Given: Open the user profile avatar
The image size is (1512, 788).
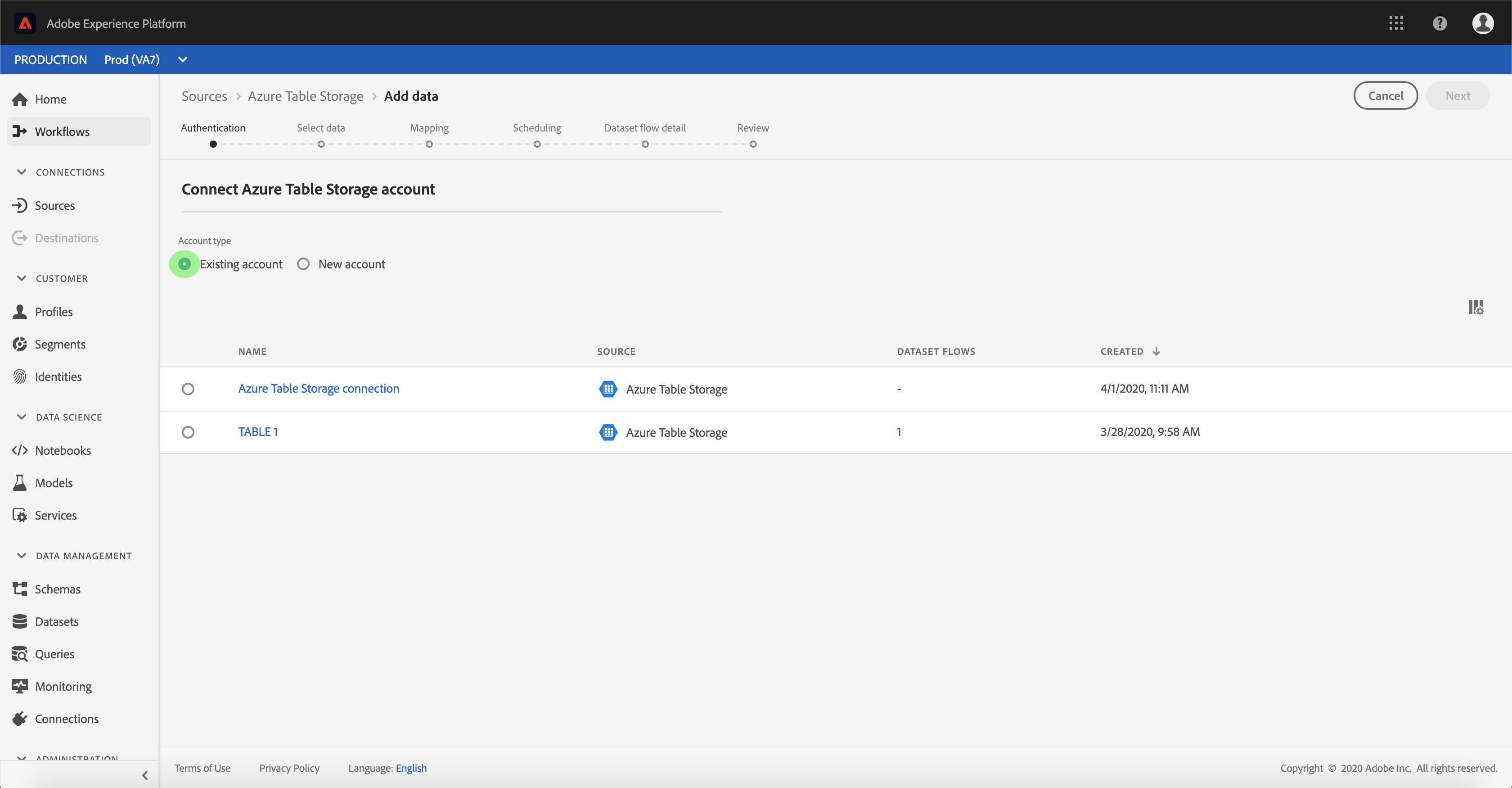Looking at the screenshot, I should pyautogui.click(x=1483, y=23).
